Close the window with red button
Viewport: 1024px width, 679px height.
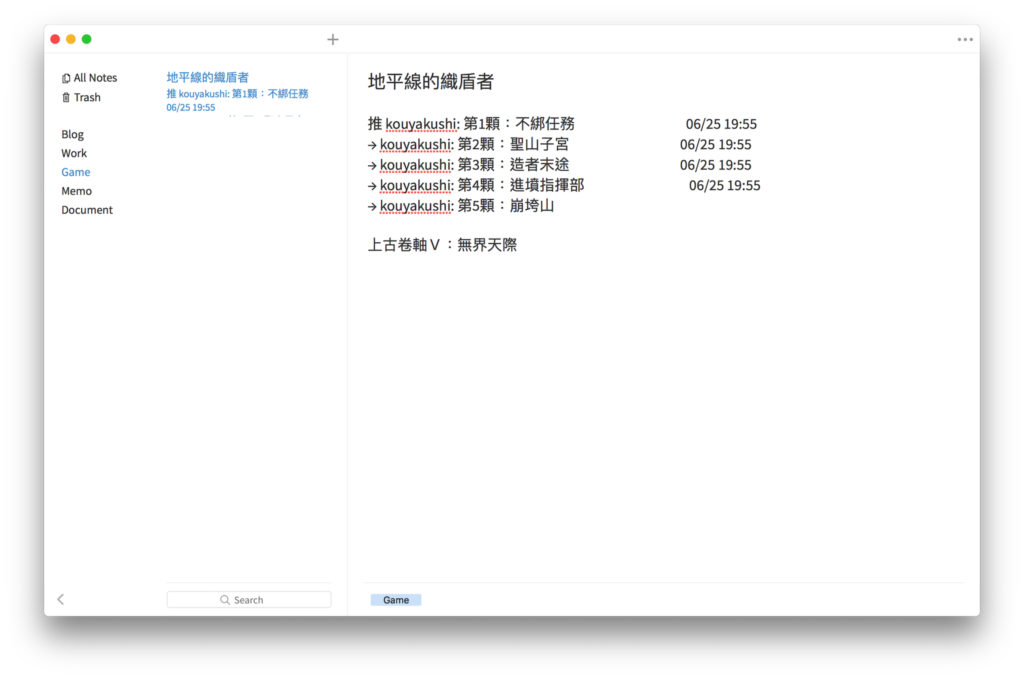click(x=55, y=39)
